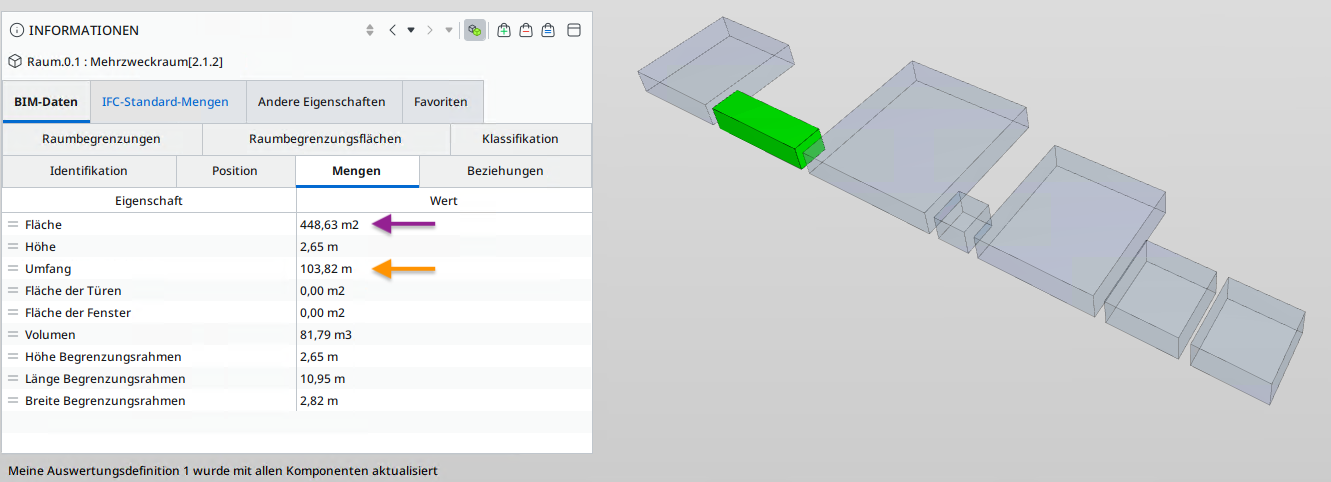The width and height of the screenshot is (1331, 482).
Task: Click the handle of Breite Begrenzungsrahmen row
Action: [13, 401]
